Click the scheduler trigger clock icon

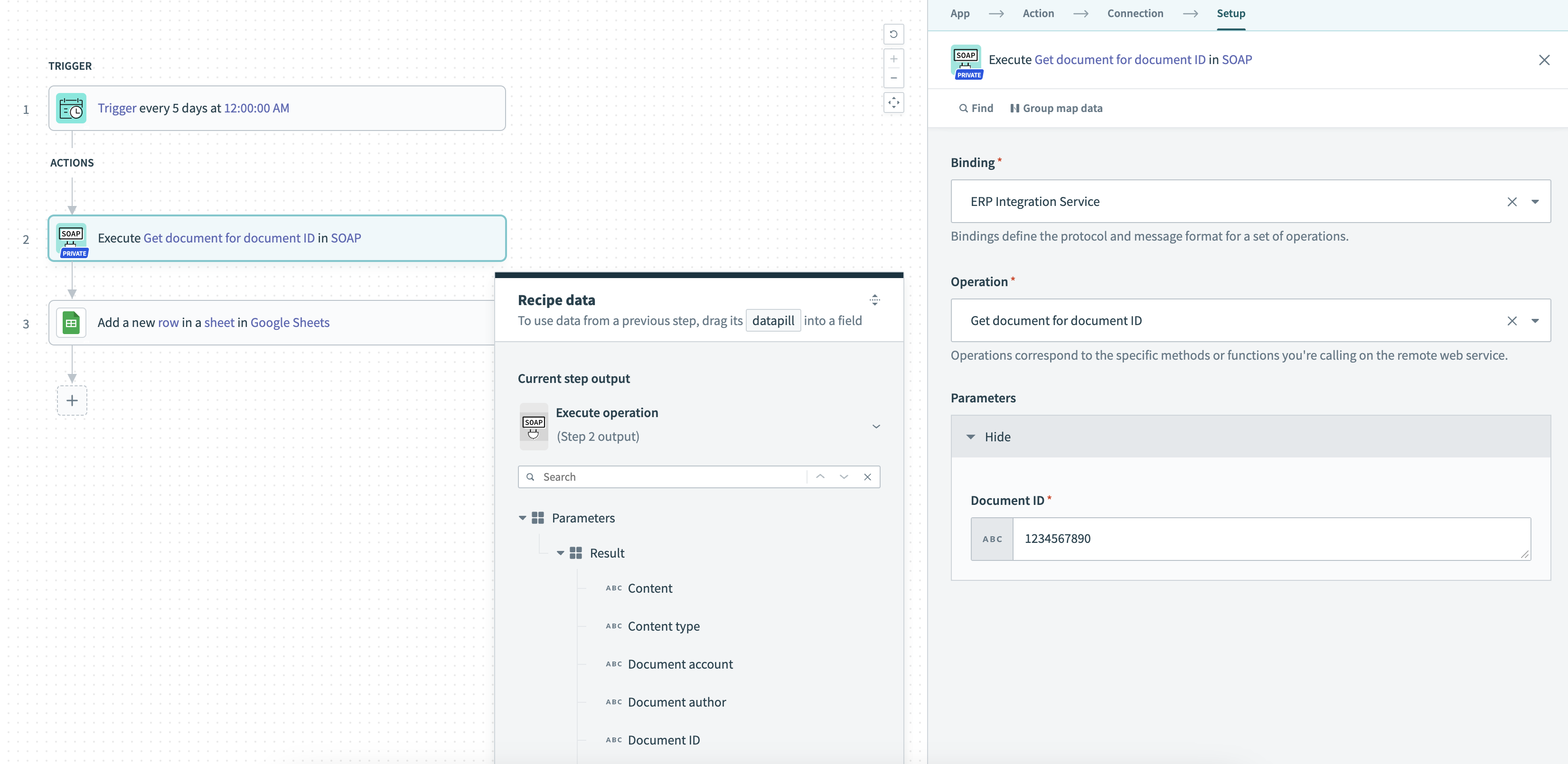pyautogui.click(x=71, y=108)
